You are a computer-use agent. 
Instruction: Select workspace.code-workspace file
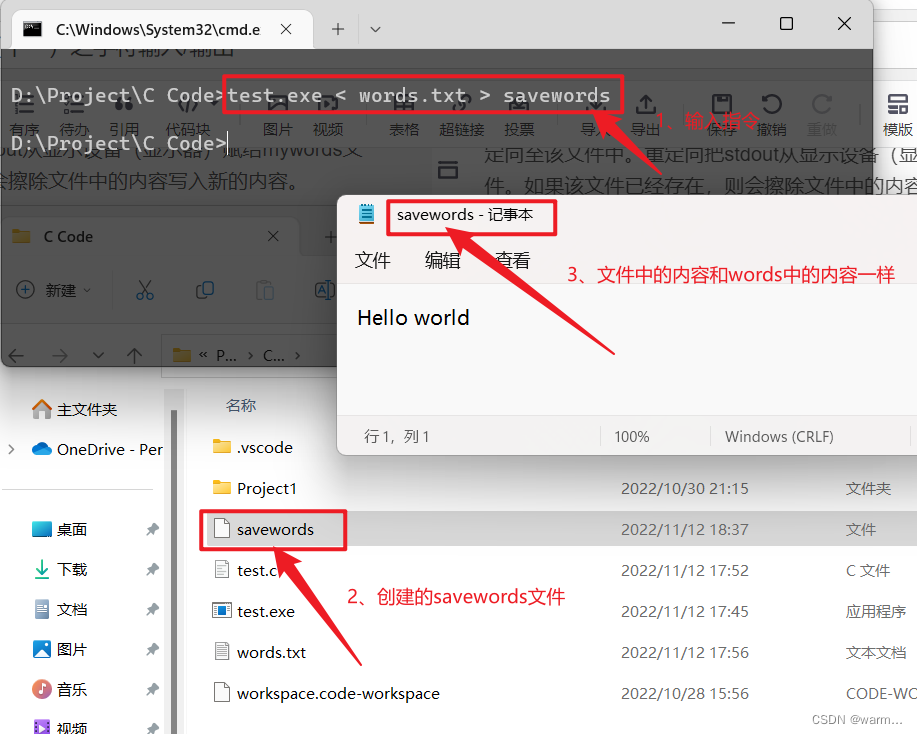326,693
